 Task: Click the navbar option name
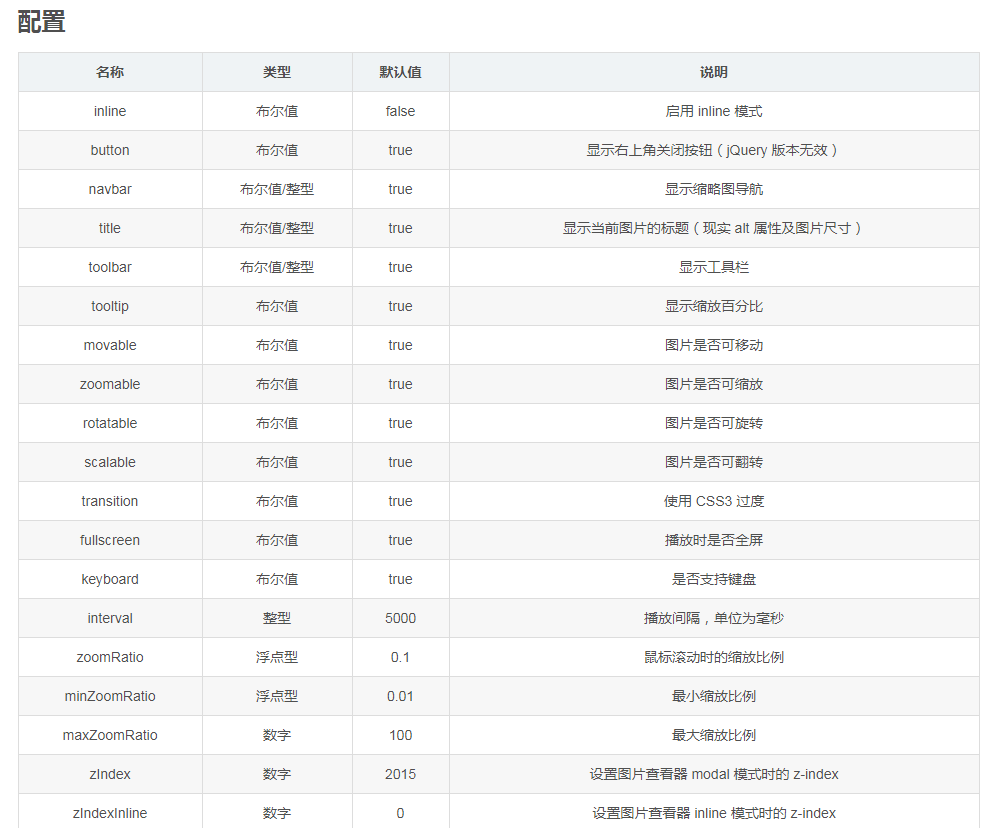point(110,189)
